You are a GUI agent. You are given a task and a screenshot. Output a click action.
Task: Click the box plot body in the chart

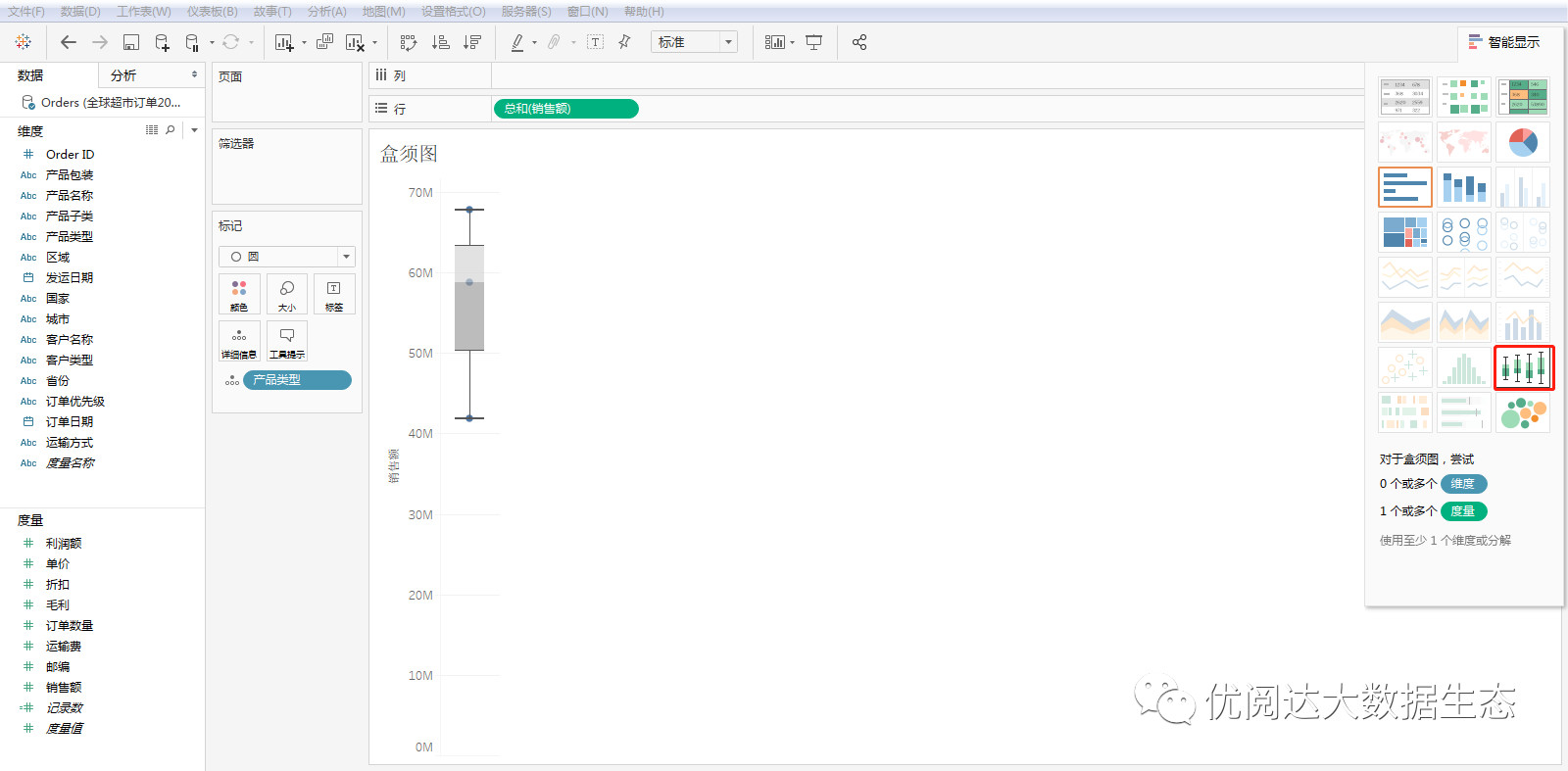(469, 298)
